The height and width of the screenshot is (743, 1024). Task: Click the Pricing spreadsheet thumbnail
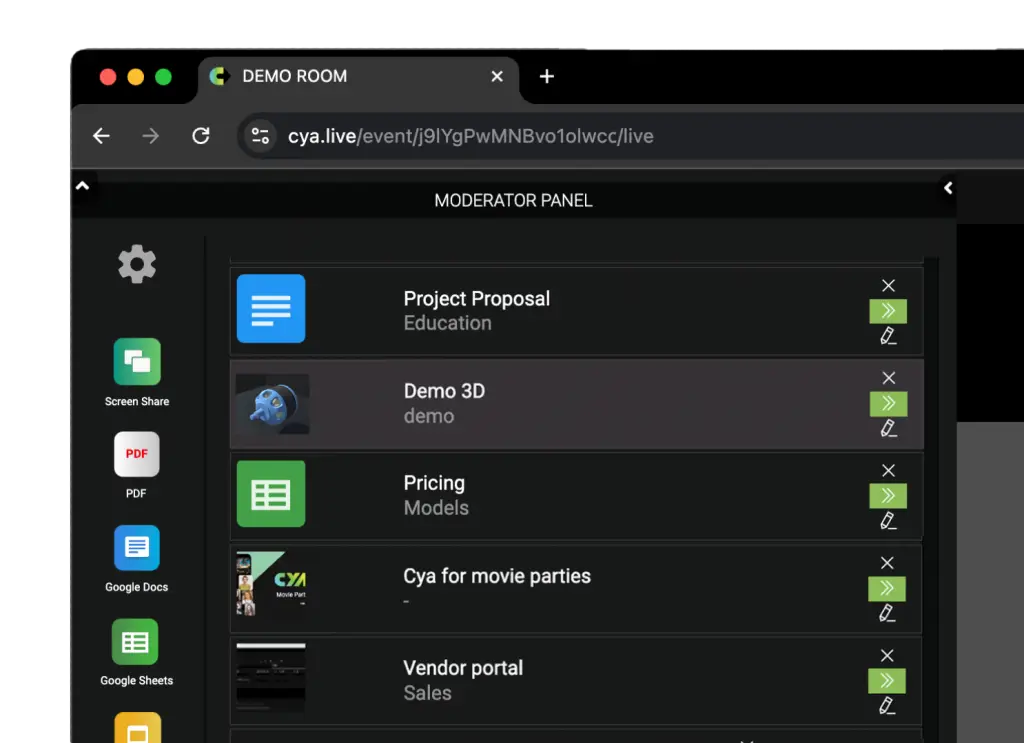271,494
